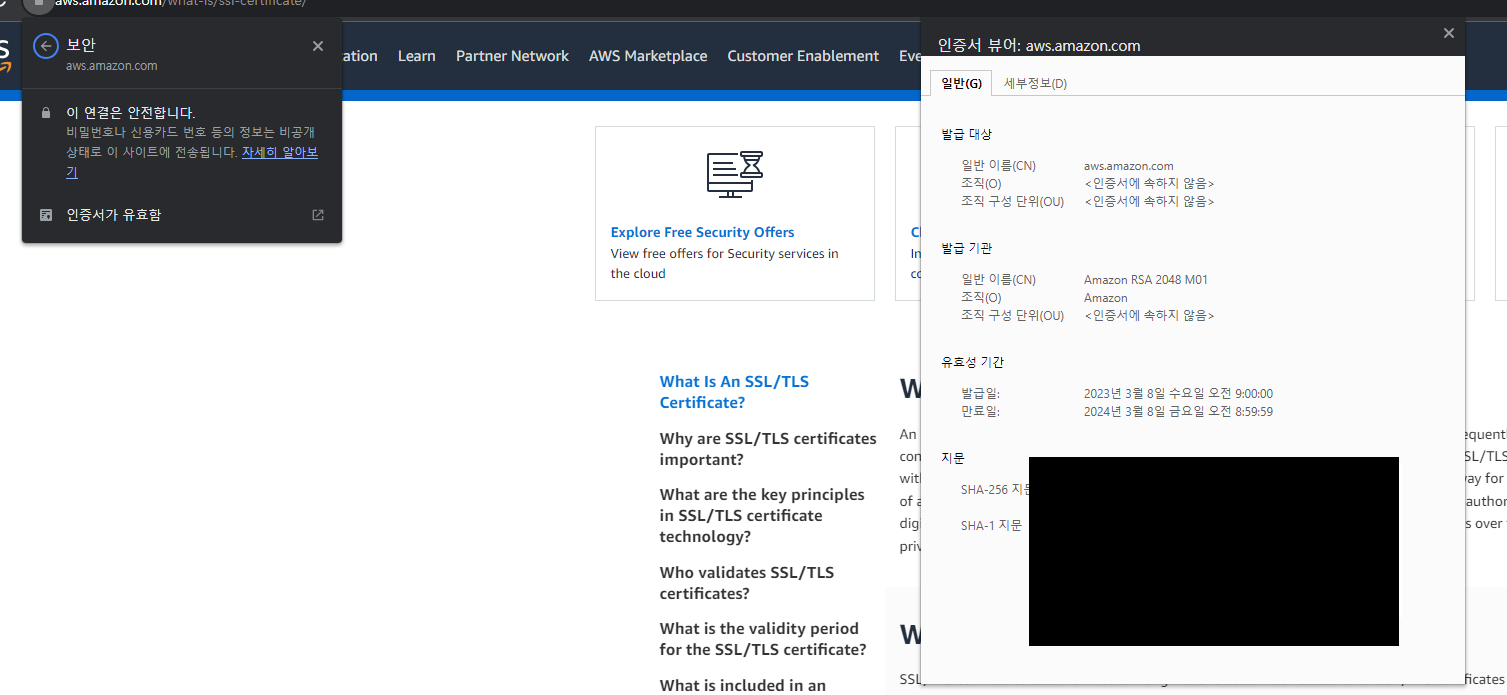Viewport: 1507px width, 695px height.
Task: Go back using security popup arrow
Action: pyautogui.click(x=46, y=46)
